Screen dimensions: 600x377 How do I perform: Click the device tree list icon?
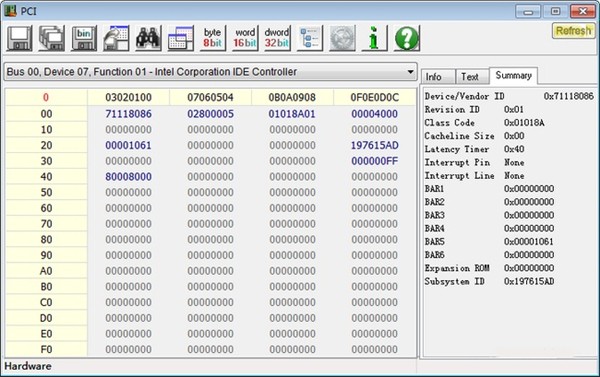coord(310,38)
